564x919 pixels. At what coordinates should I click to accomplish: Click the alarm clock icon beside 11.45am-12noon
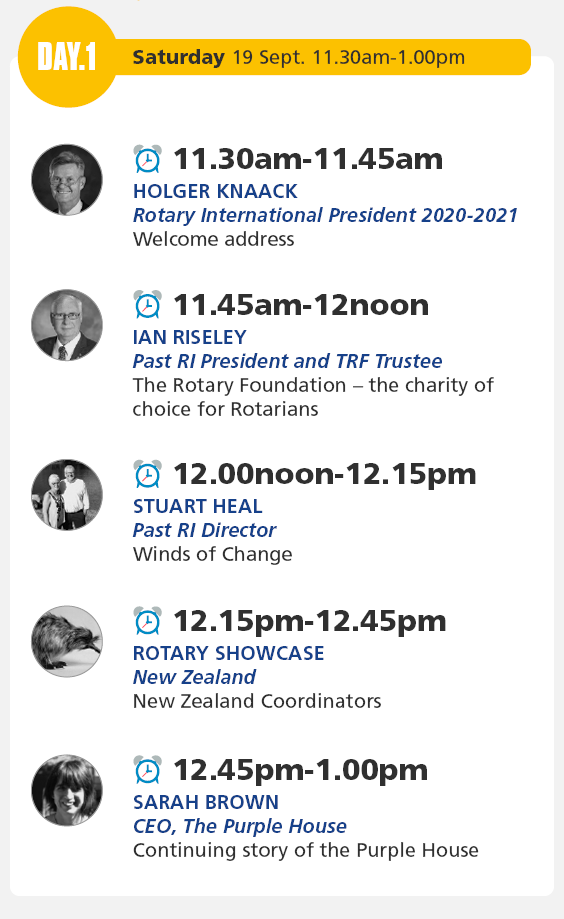point(148,305)
